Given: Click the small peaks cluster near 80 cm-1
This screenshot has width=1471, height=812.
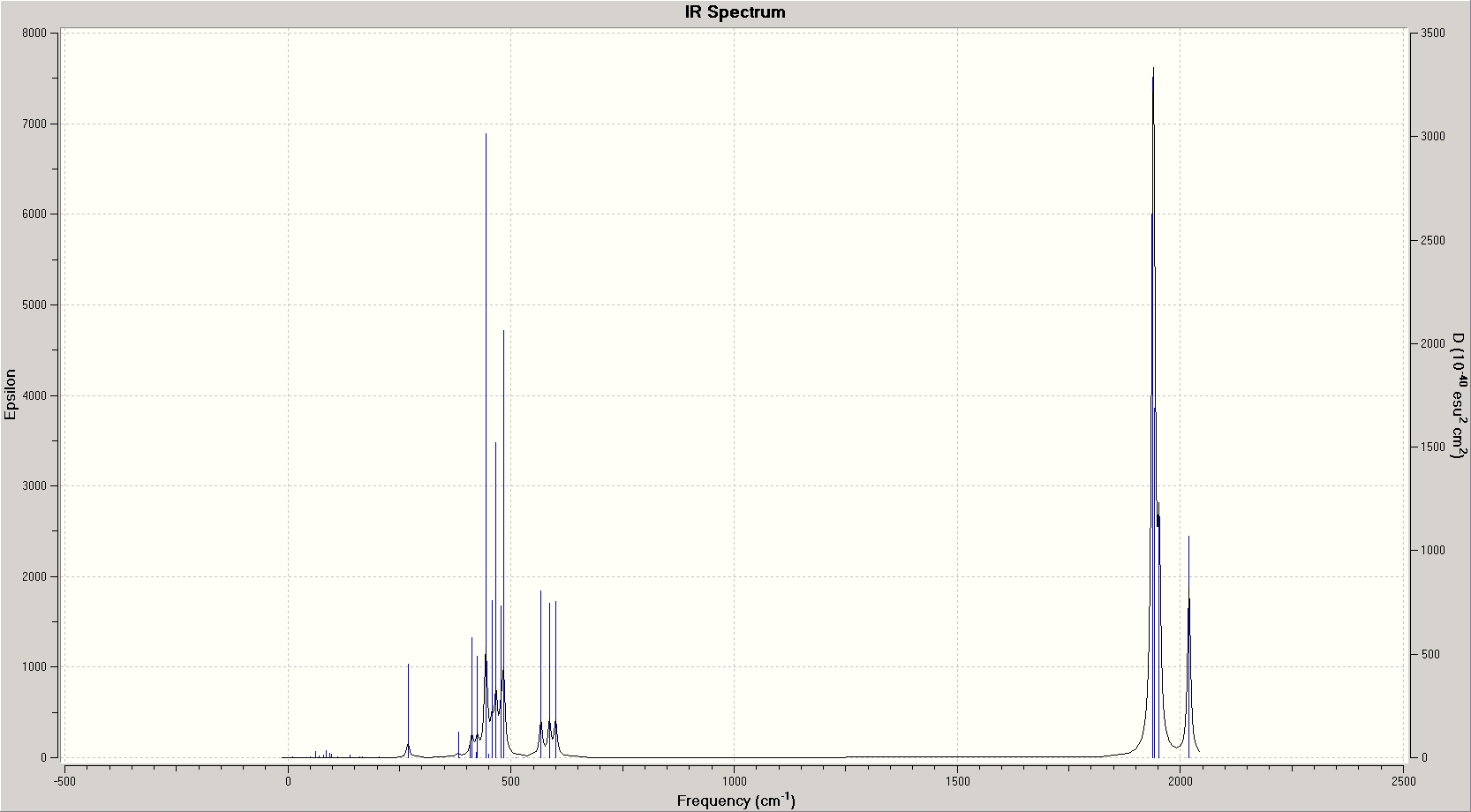Looking at the screenshot, I should click(x=323, y=754).
